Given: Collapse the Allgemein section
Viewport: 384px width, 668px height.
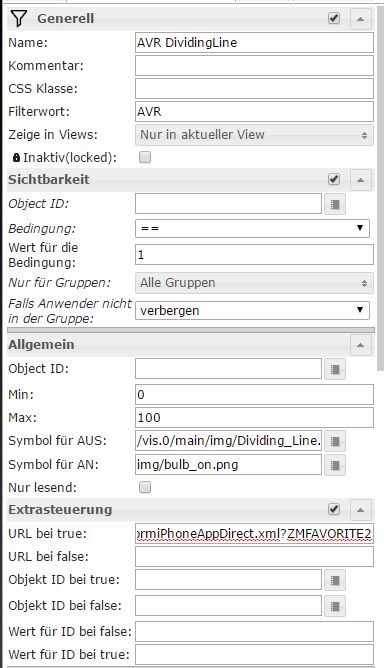Looking at the screenshot, I should point(361,345).
